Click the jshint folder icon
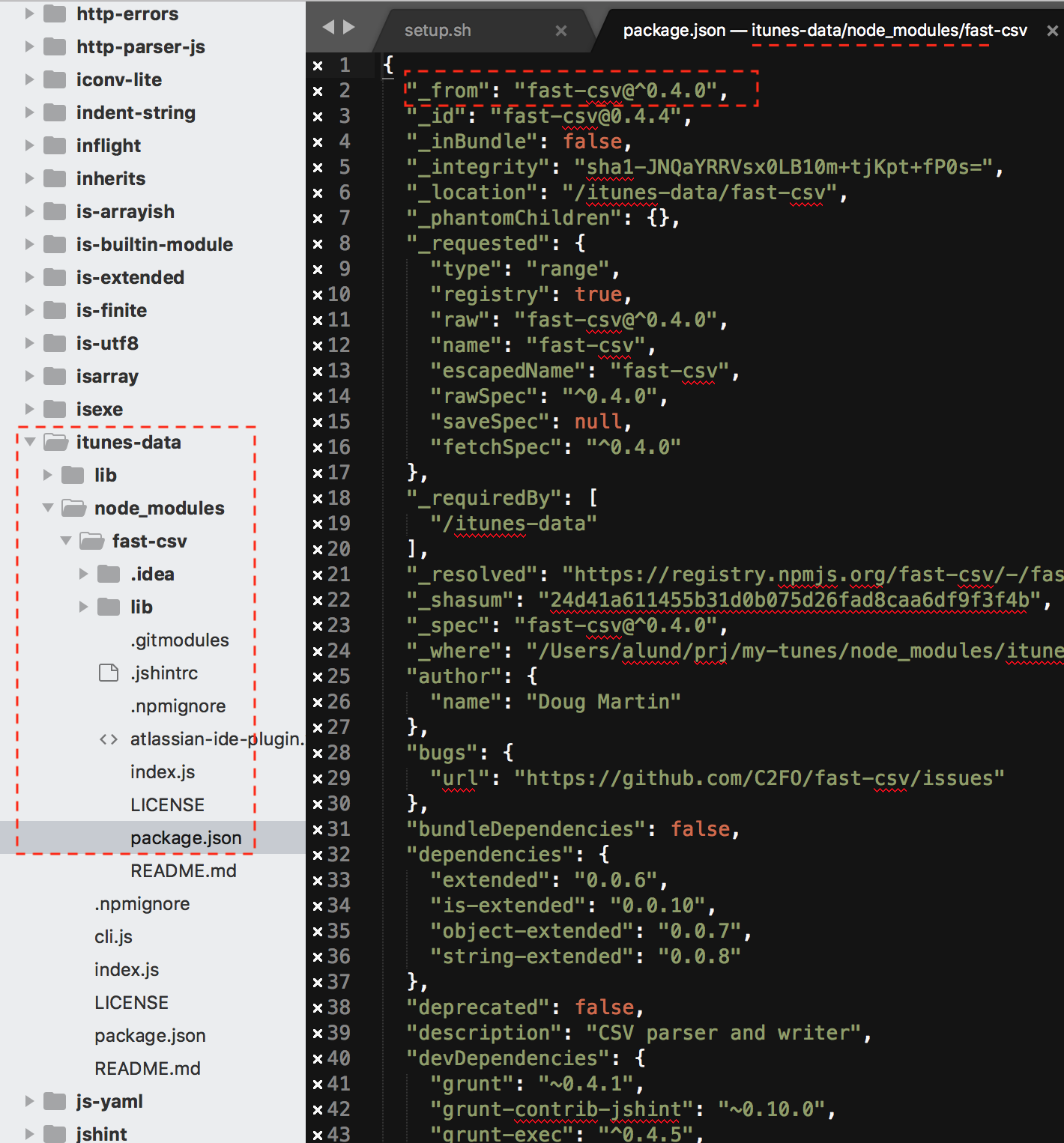 pyautogui.click(x=54, y=1134)
